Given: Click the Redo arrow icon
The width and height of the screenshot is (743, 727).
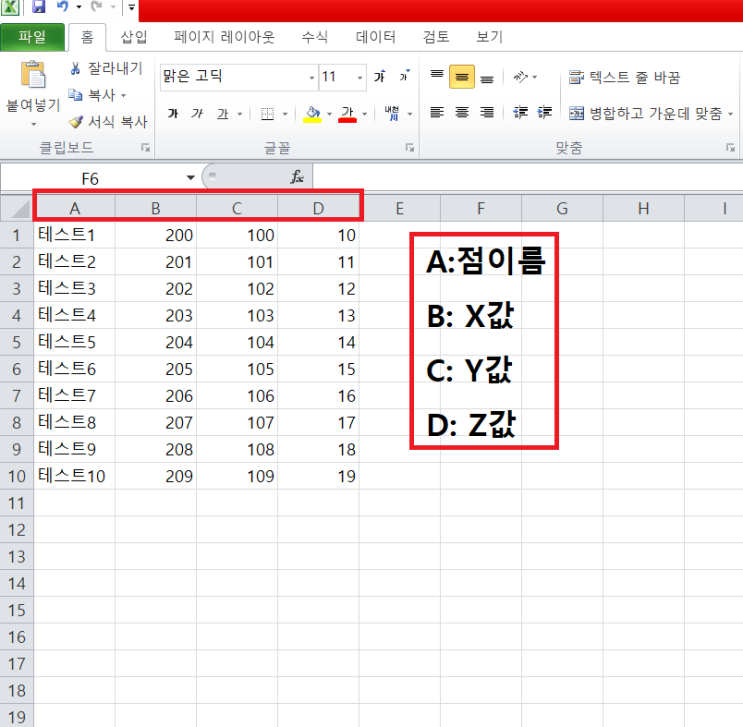Looking at the screenshot, I should (97, 6).
